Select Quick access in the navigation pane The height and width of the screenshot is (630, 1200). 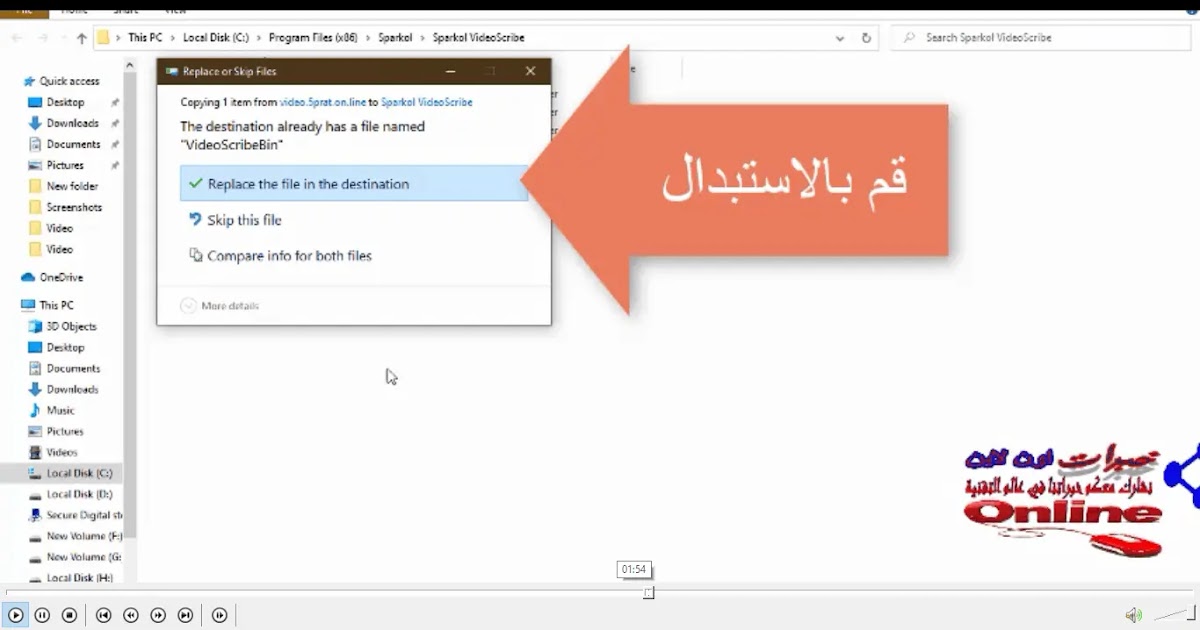[x=69, y=81]
